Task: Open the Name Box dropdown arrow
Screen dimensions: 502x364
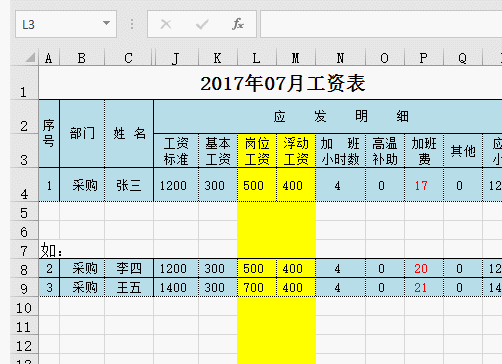Action: pos(106,23)
